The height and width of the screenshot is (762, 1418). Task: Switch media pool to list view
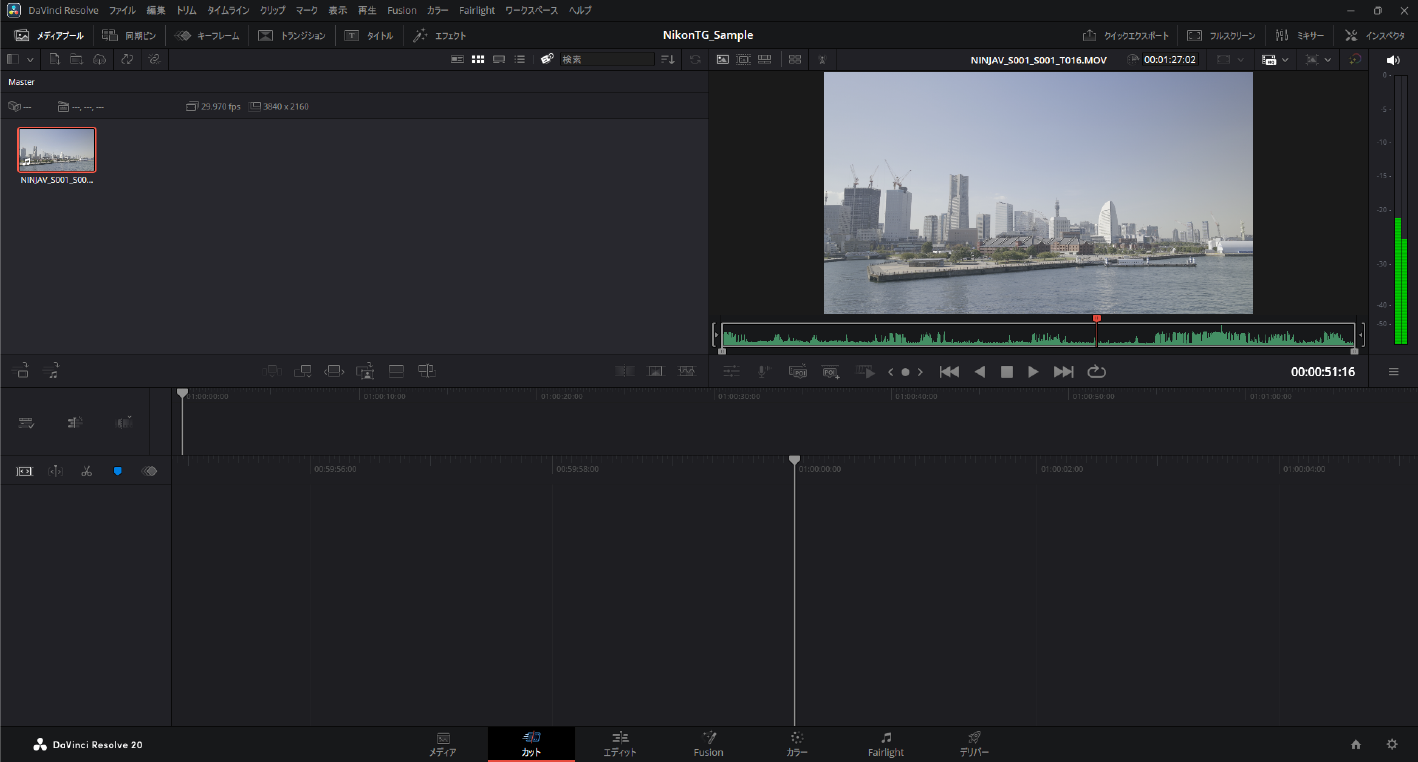(x=520, y=60)
